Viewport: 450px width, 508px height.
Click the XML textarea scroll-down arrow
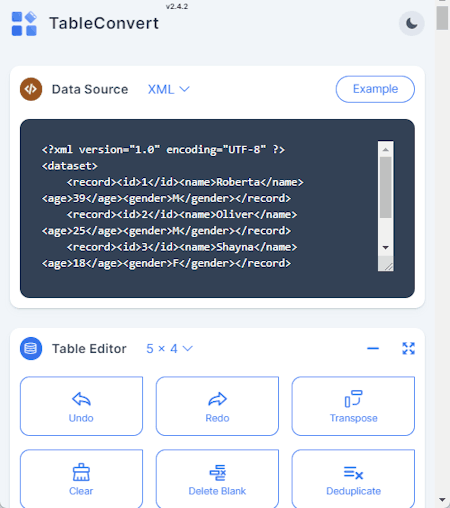(386, 247)
